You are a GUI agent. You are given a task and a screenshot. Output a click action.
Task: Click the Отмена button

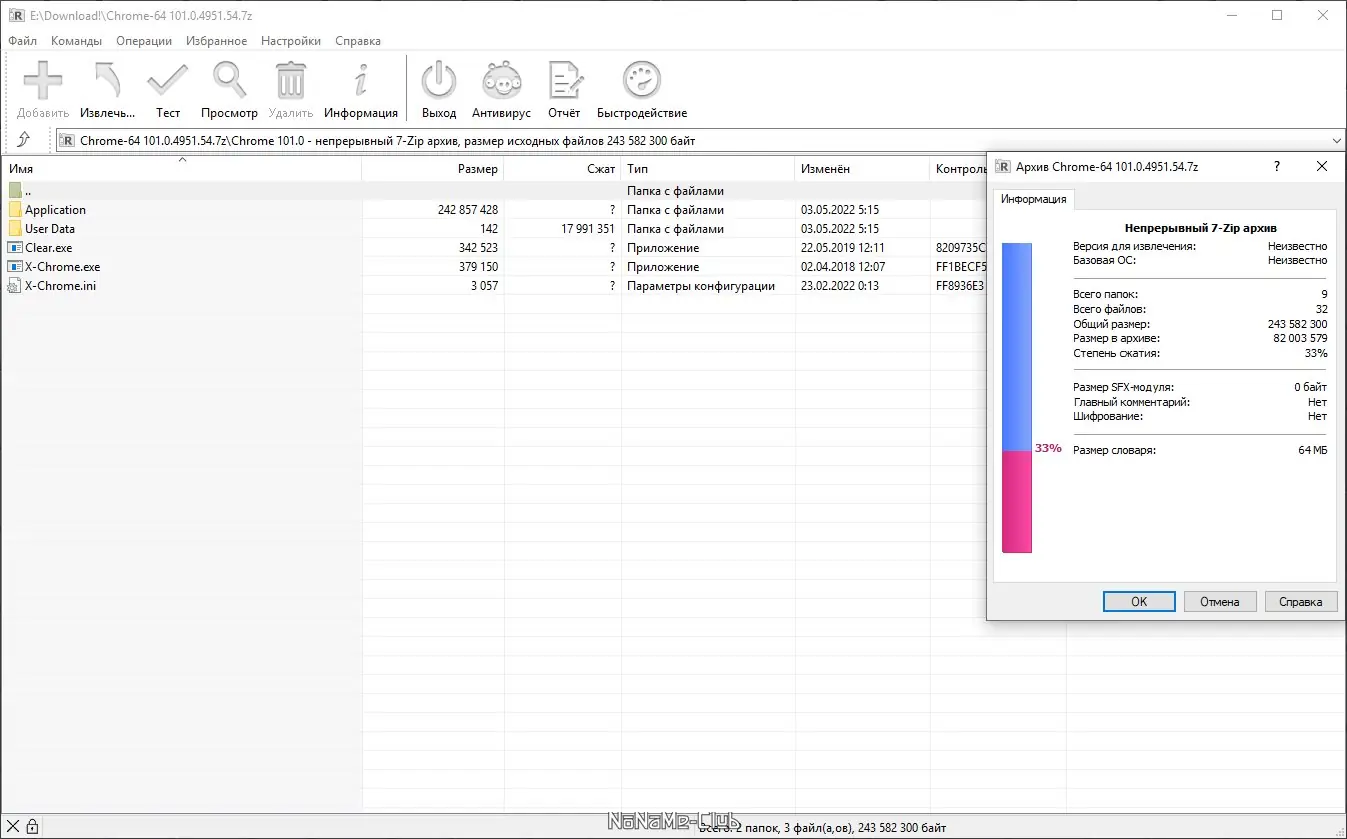click(1220, 601)
